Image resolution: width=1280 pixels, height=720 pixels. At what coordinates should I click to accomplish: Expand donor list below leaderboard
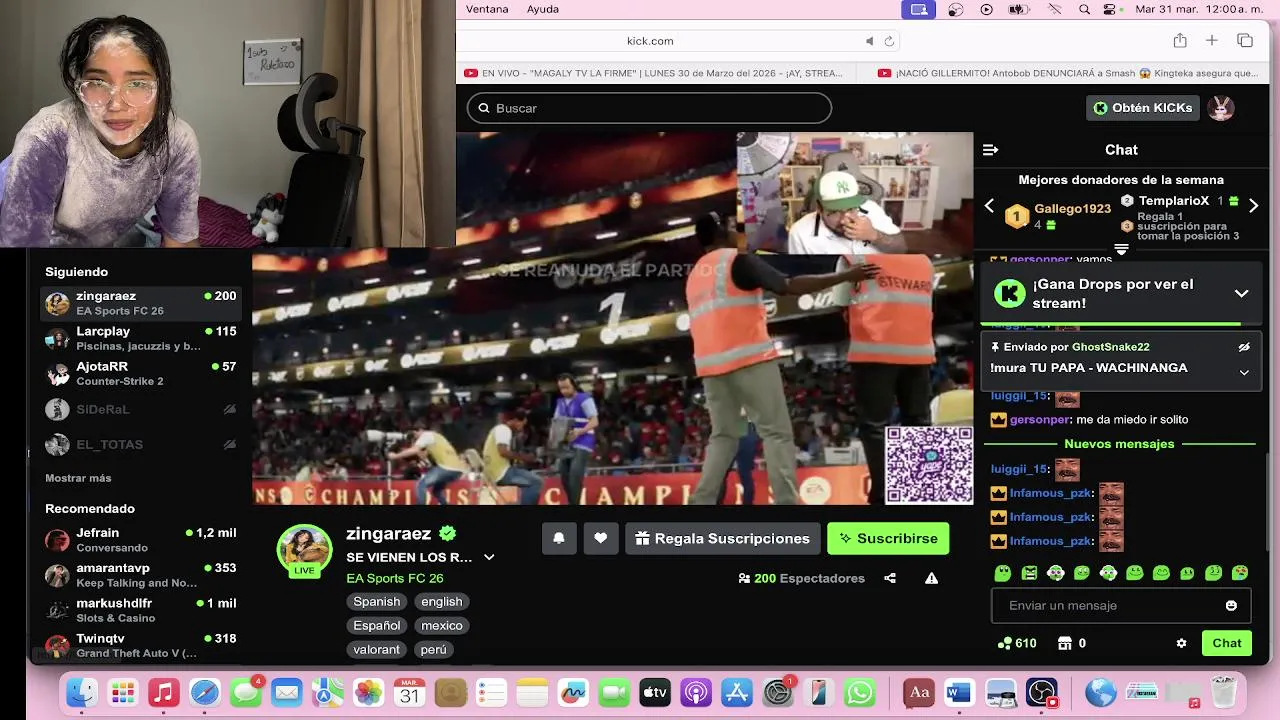point(1121,249)
